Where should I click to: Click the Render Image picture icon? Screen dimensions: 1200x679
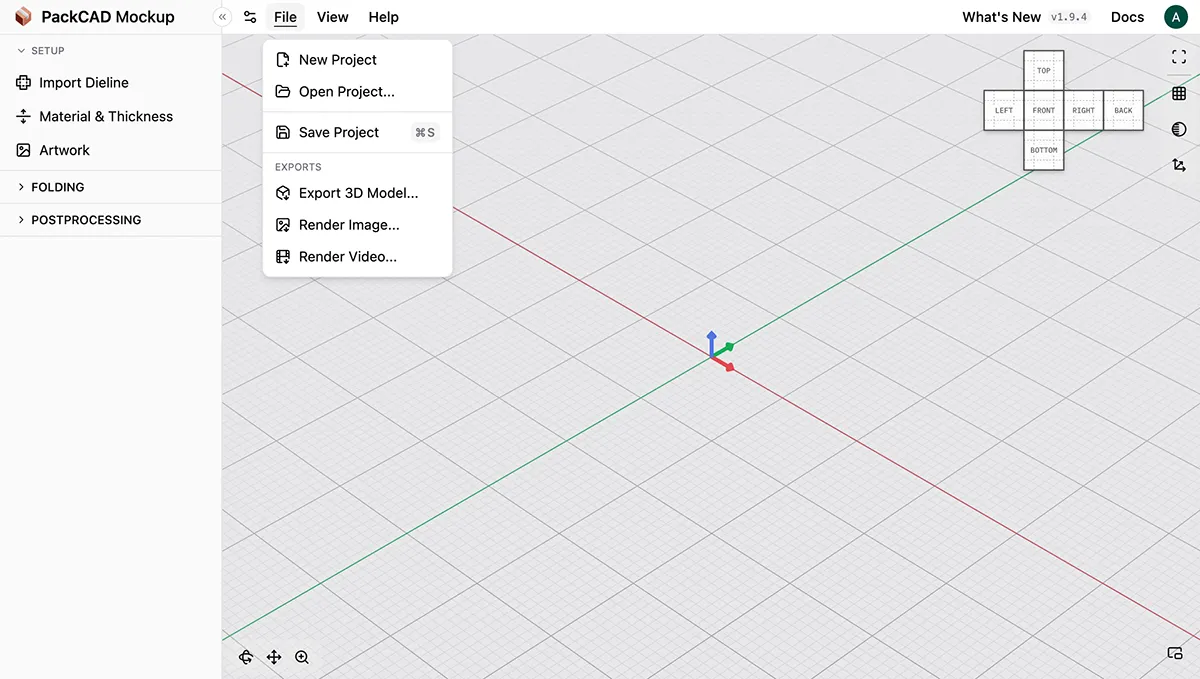click(283, 225)
